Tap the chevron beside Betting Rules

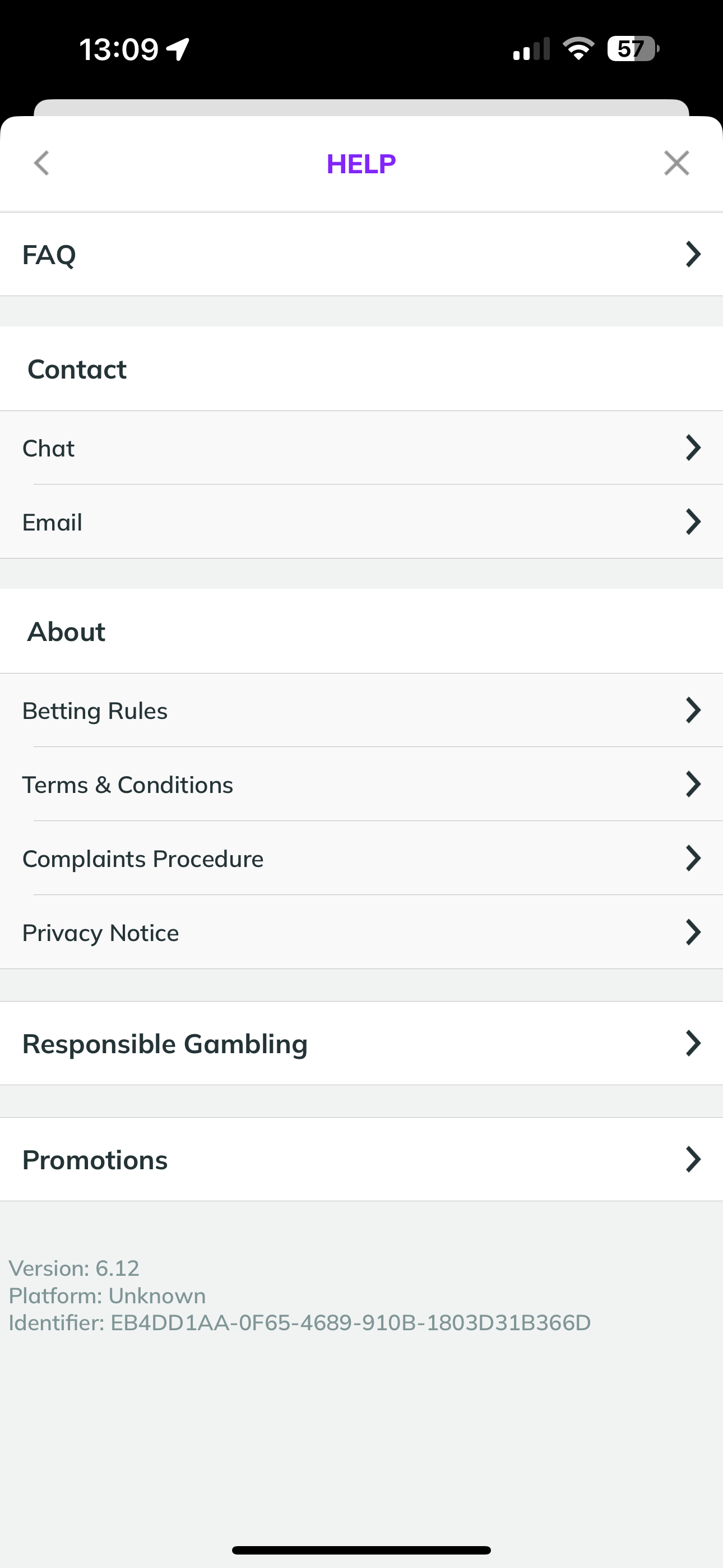click(x=693, y=711)
